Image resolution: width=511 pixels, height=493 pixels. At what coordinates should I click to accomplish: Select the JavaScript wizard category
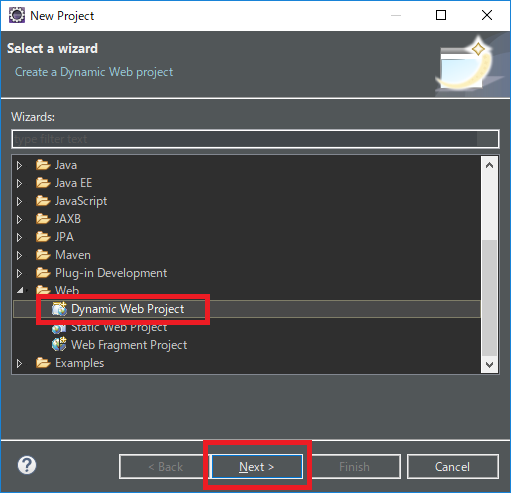pos(81,201)
